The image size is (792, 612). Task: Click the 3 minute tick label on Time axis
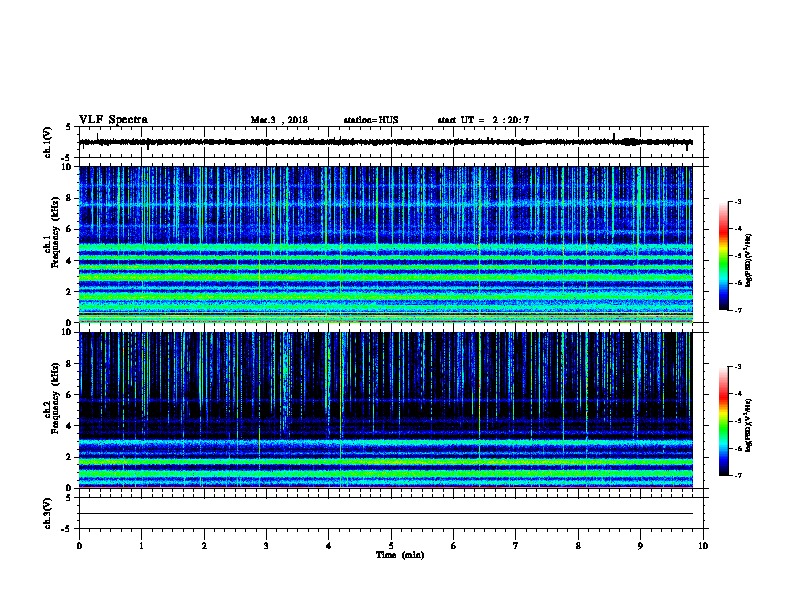click(x=266, y=545)
